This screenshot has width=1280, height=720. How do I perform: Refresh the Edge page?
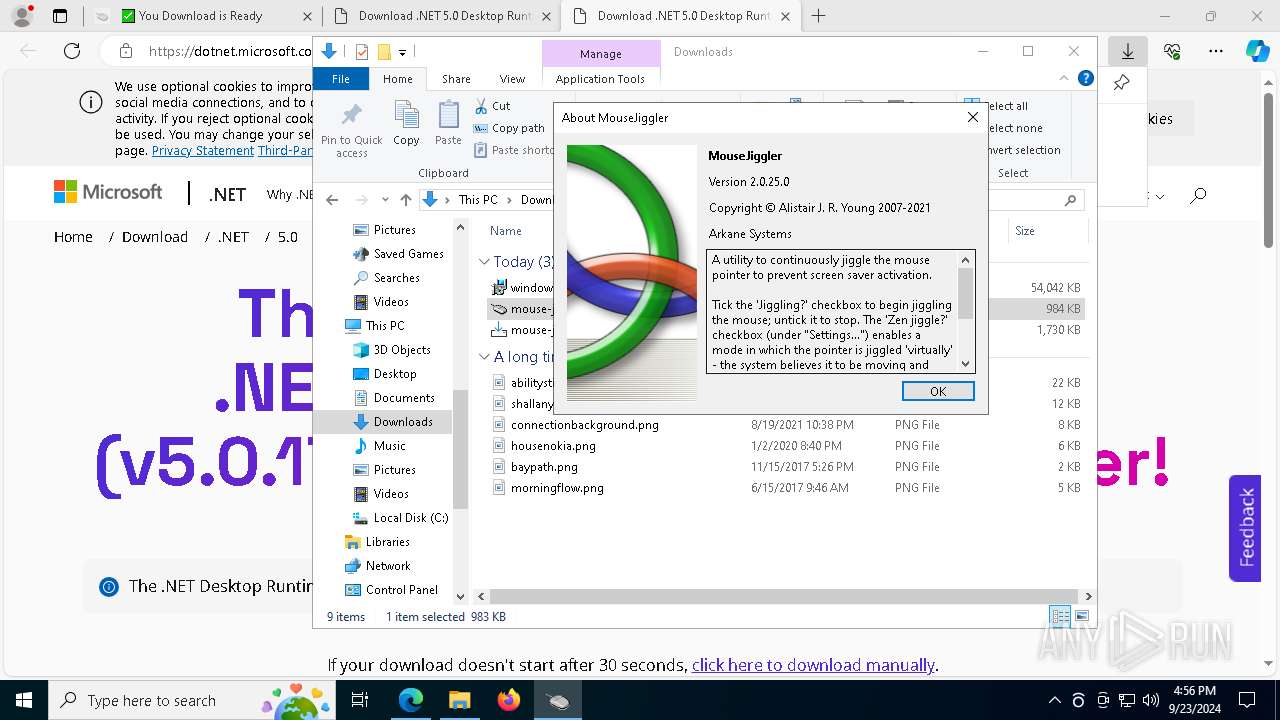tap(71, 51)
